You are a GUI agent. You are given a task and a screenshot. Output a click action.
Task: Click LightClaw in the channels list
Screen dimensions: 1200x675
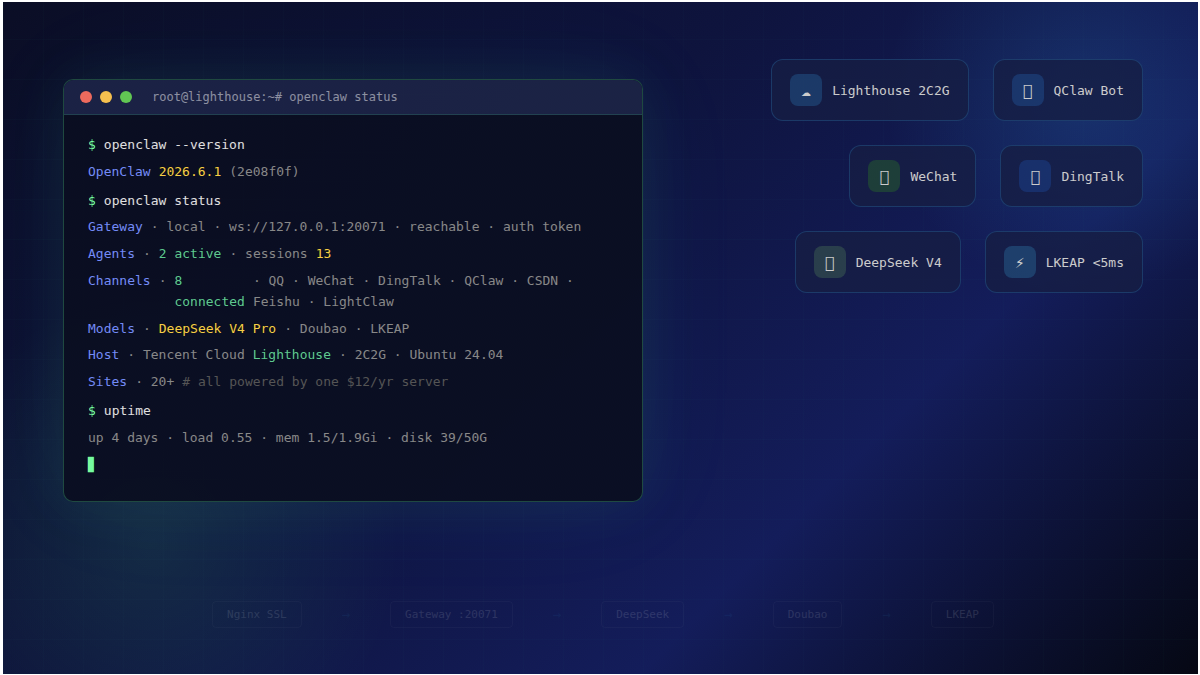pyautogui.click(x=358, y=302)
